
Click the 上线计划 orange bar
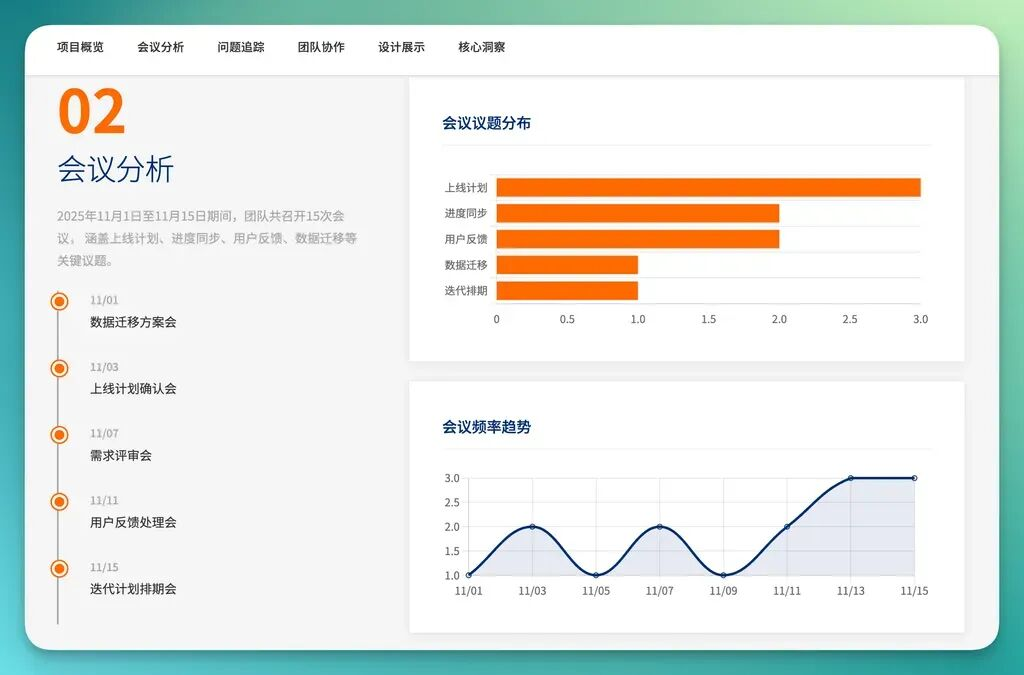coord(708,187)
